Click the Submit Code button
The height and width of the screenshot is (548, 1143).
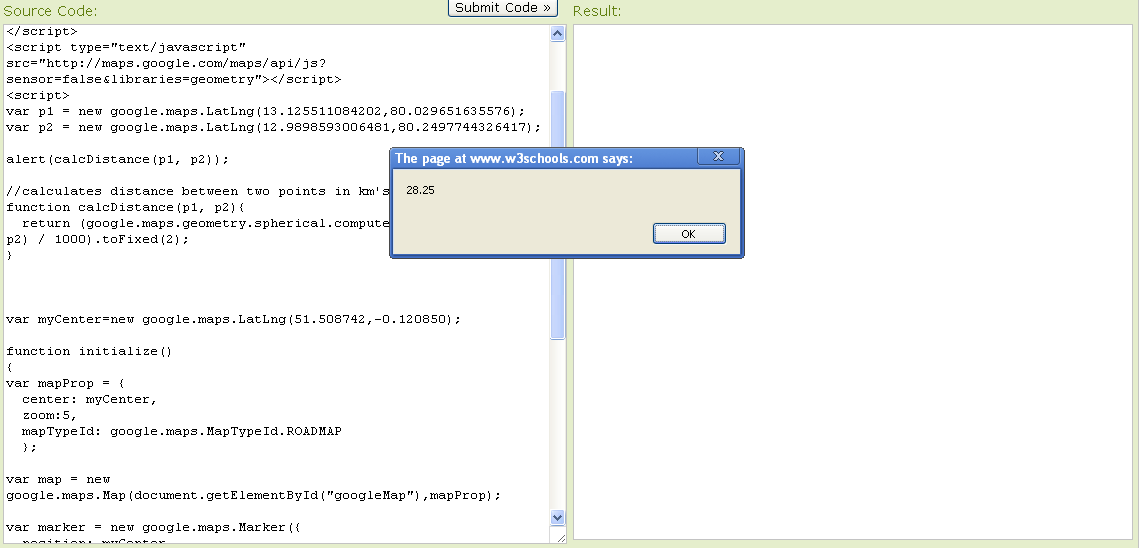502,7
